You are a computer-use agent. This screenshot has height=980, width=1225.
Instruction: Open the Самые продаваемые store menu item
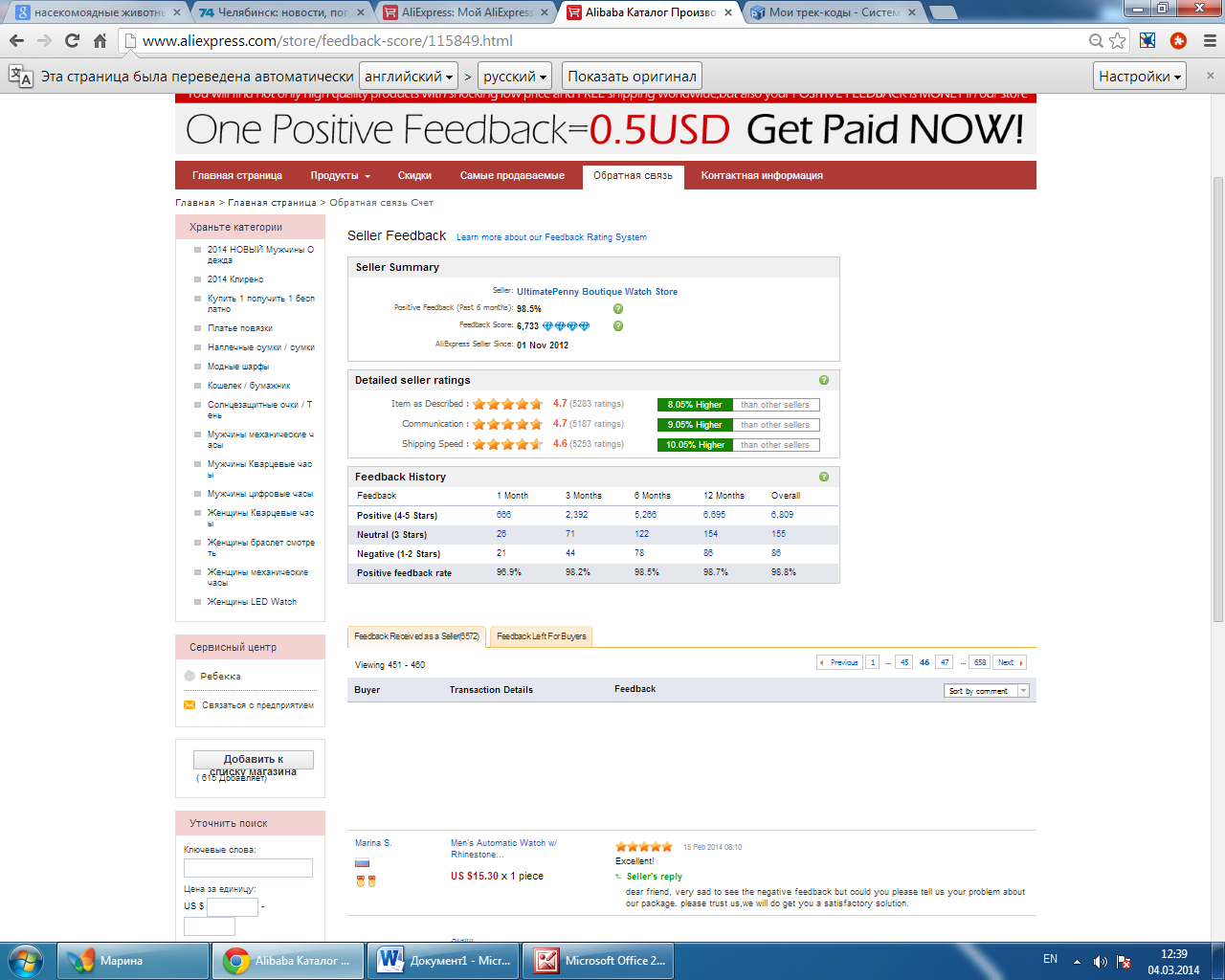pyautogui.click(x=512, y=175)
